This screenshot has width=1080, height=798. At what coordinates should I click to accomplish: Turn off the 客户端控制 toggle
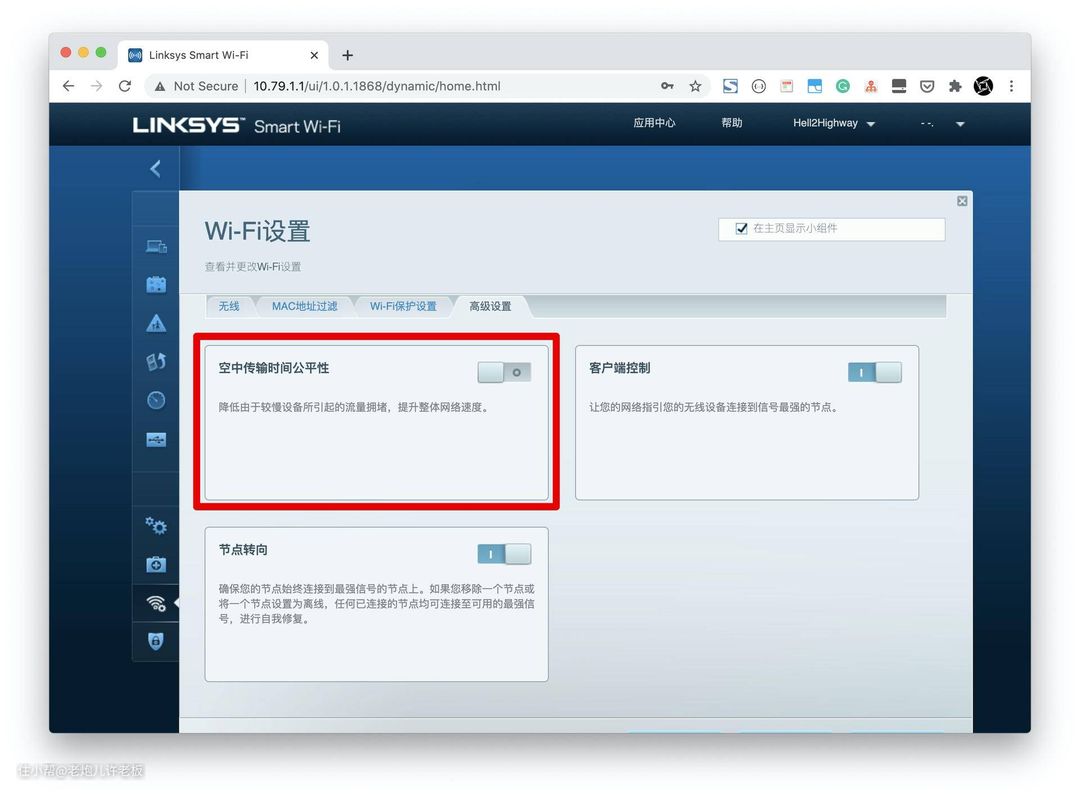(874, 372)
